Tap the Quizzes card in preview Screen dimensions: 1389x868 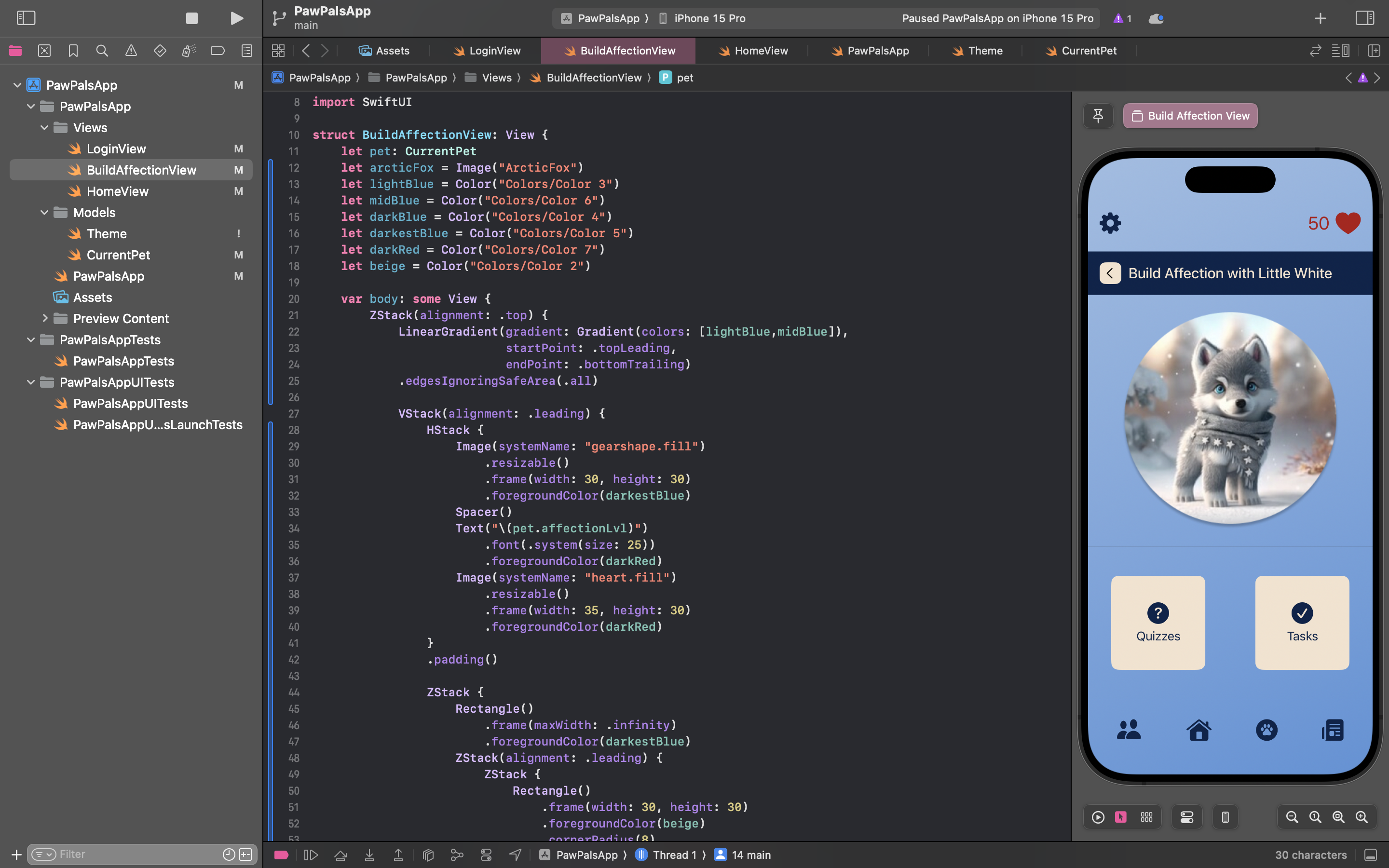[1157, 623]
